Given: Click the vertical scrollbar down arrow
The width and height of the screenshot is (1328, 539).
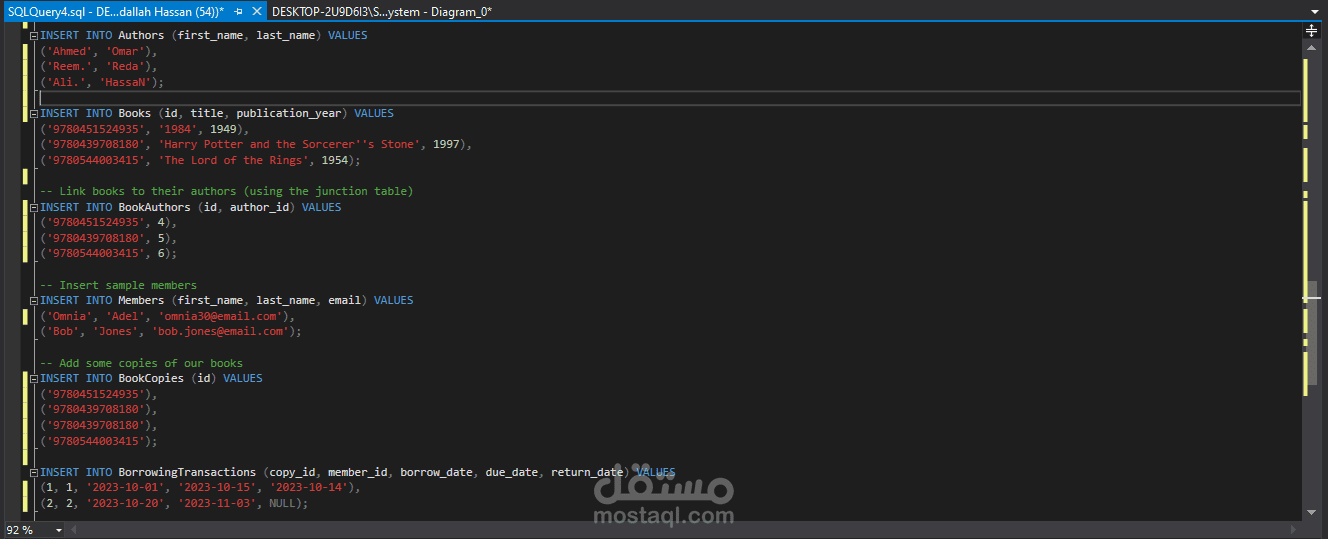Looking at the screenshot, I should (1312, 513).
